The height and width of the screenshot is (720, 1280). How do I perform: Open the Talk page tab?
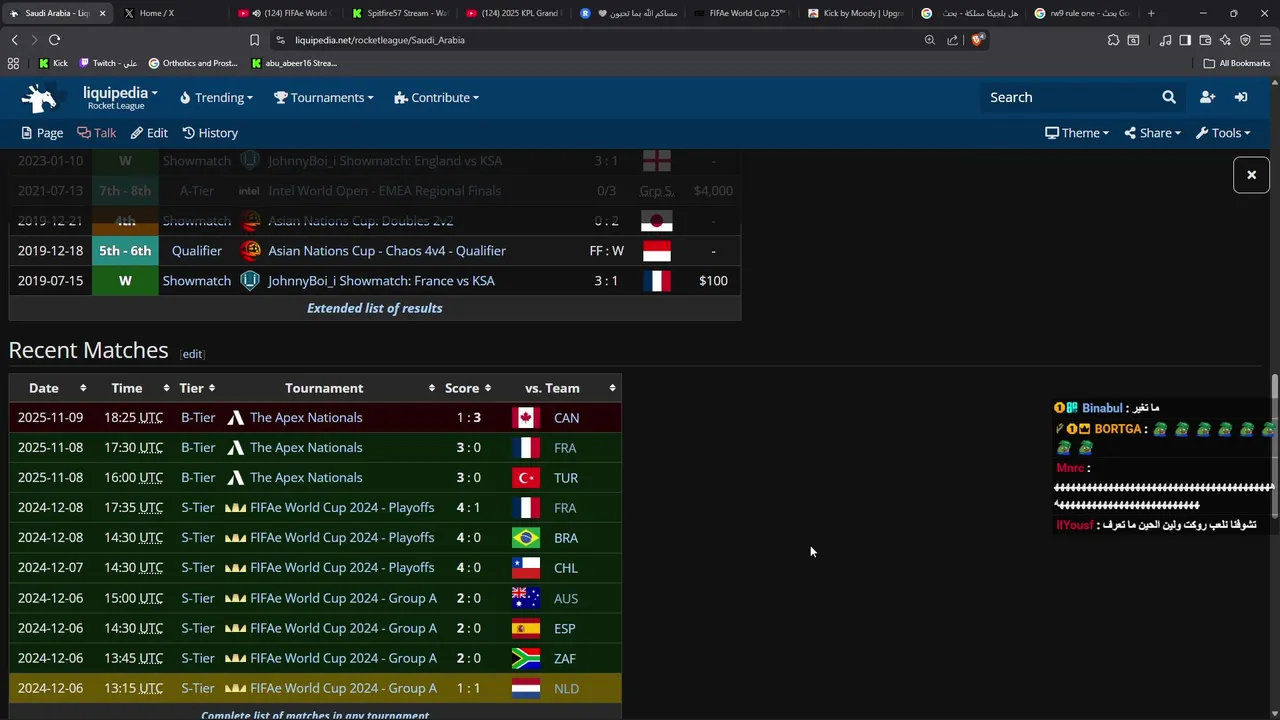point(97,133)
